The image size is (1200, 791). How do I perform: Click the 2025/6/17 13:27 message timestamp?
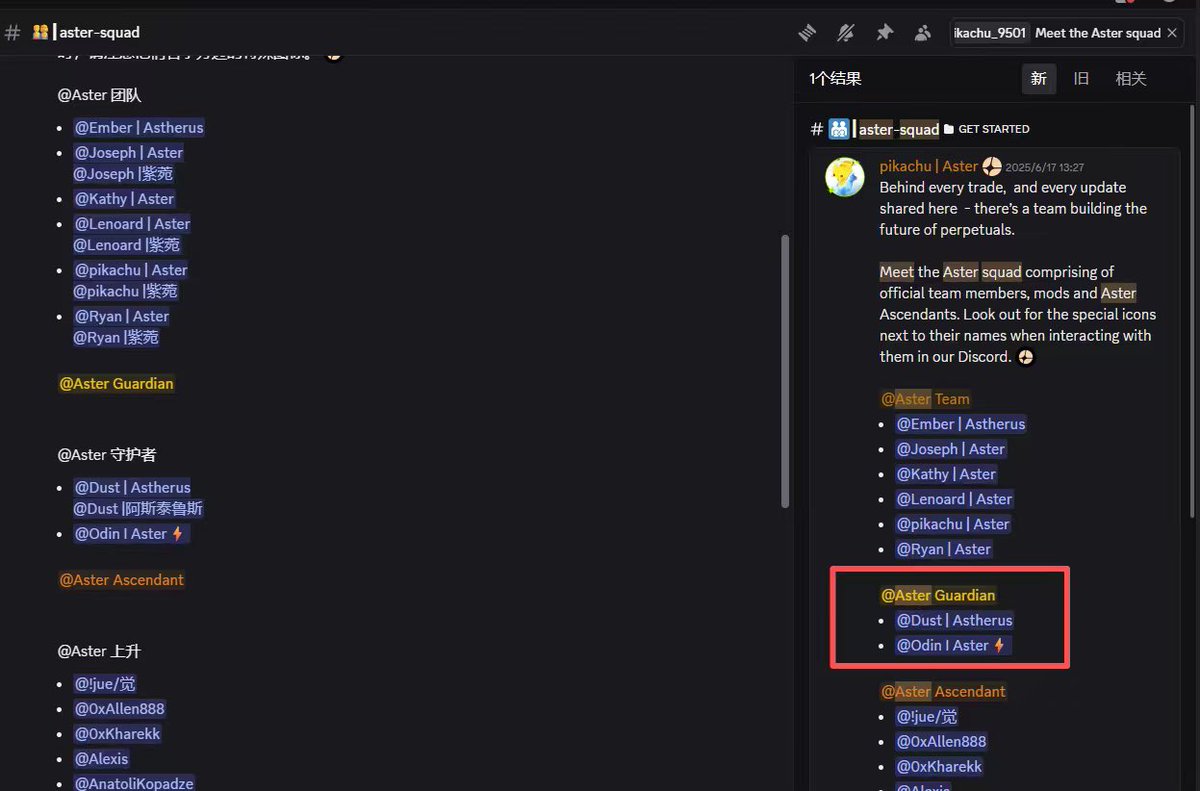click(x=1044, y=167)
